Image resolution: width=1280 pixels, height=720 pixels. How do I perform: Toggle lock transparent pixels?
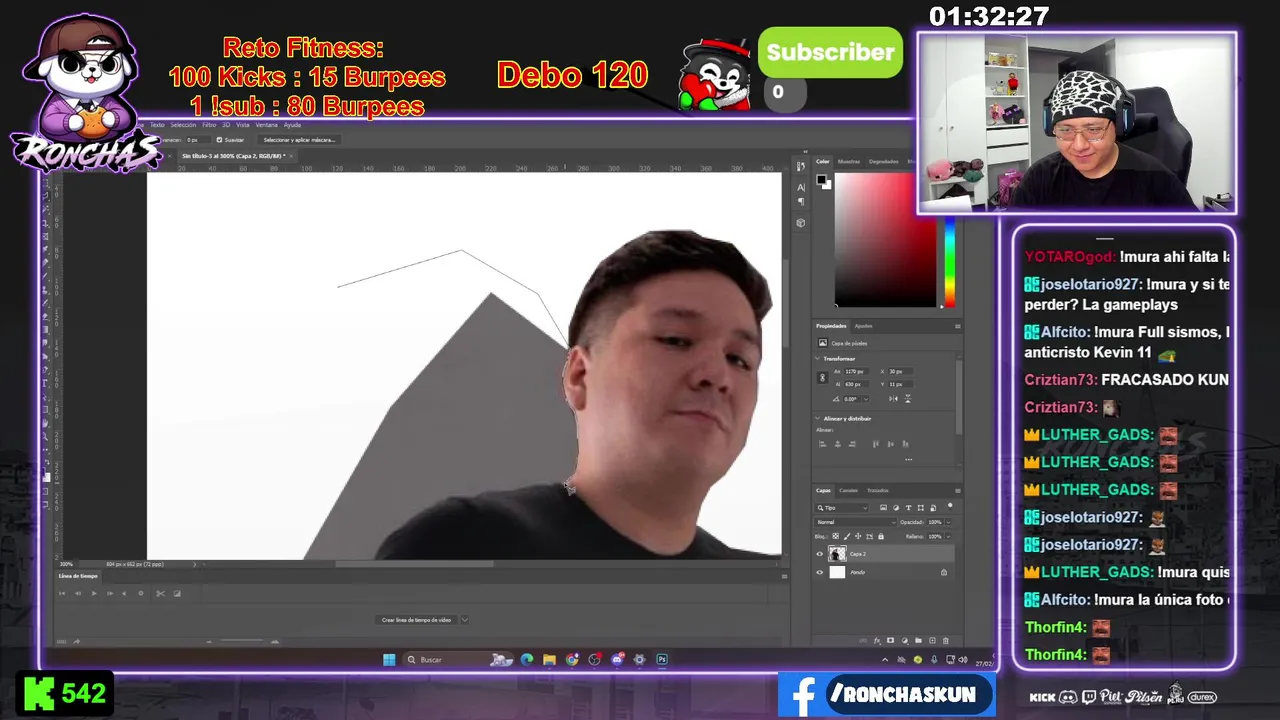[x=835, y=536]
